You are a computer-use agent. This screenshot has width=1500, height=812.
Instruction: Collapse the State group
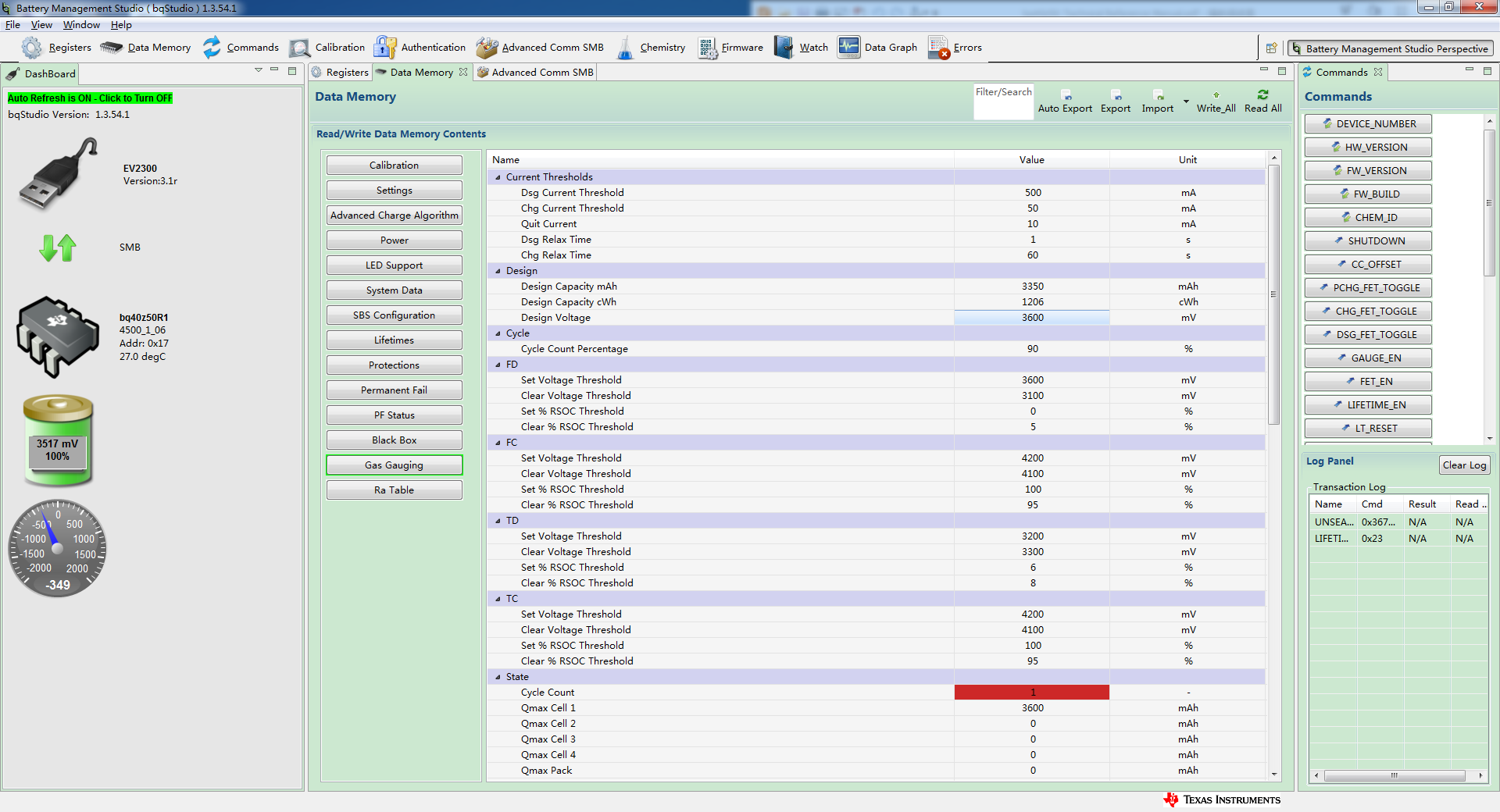tap(498, 677)
